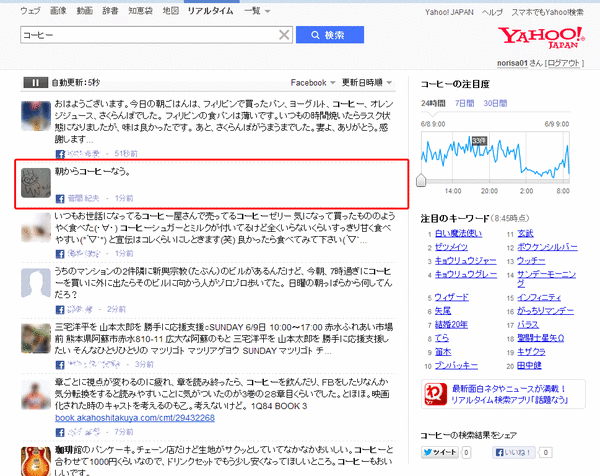The image size is (600, 476).
Task: Switch to the 辞書 search tab
Action: [x=110, y=11]
